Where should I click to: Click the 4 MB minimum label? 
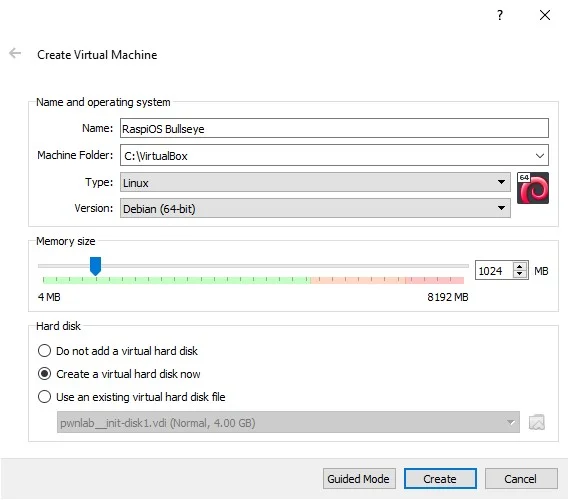[49, 297]
